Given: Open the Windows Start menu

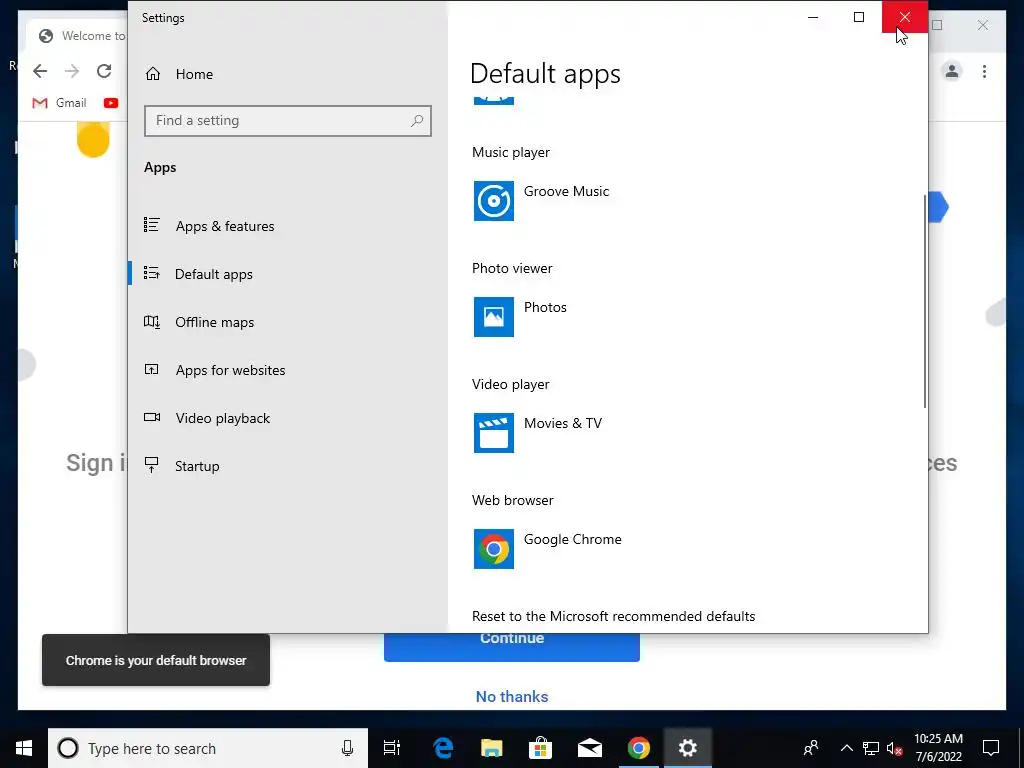Looking at the screenshot, I should 24,748.
